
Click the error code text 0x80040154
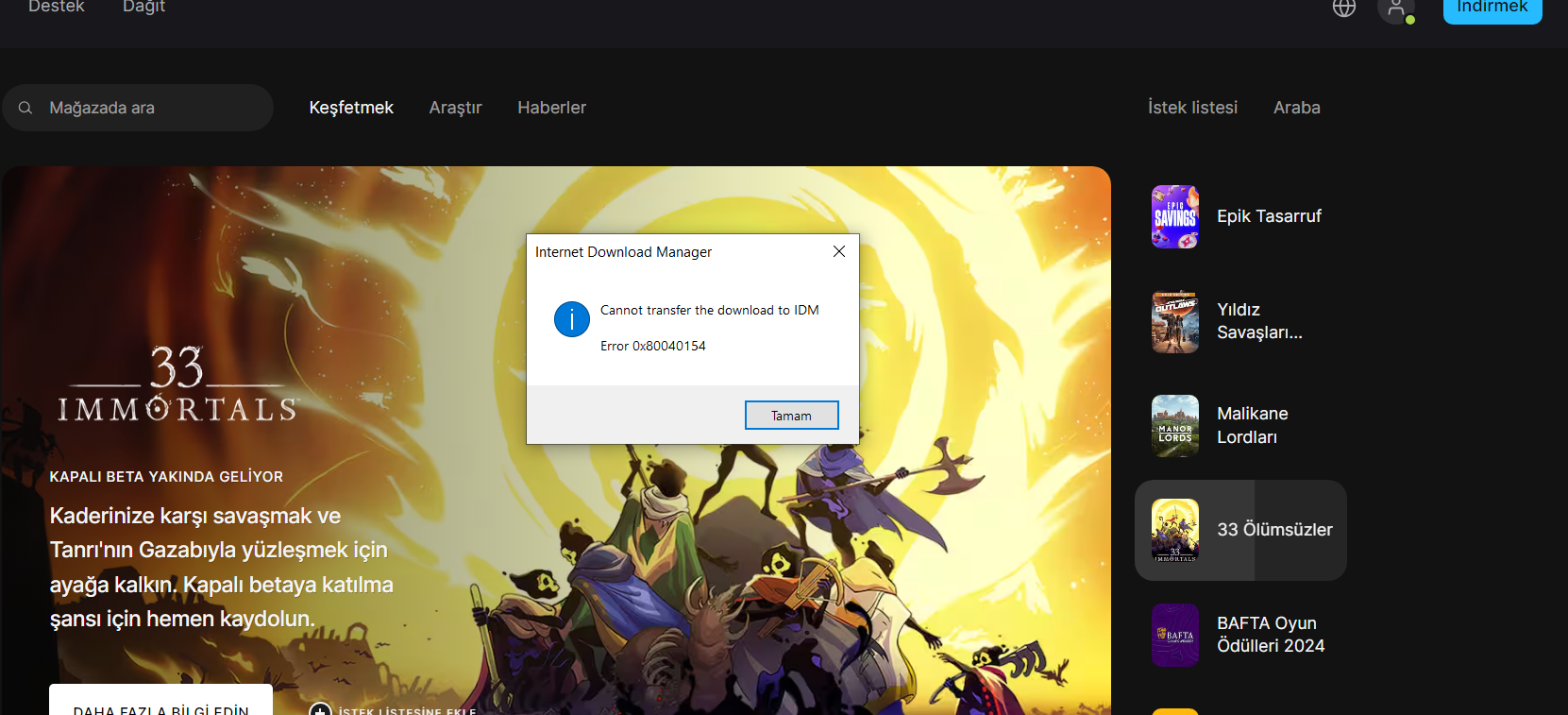[669, 346]
